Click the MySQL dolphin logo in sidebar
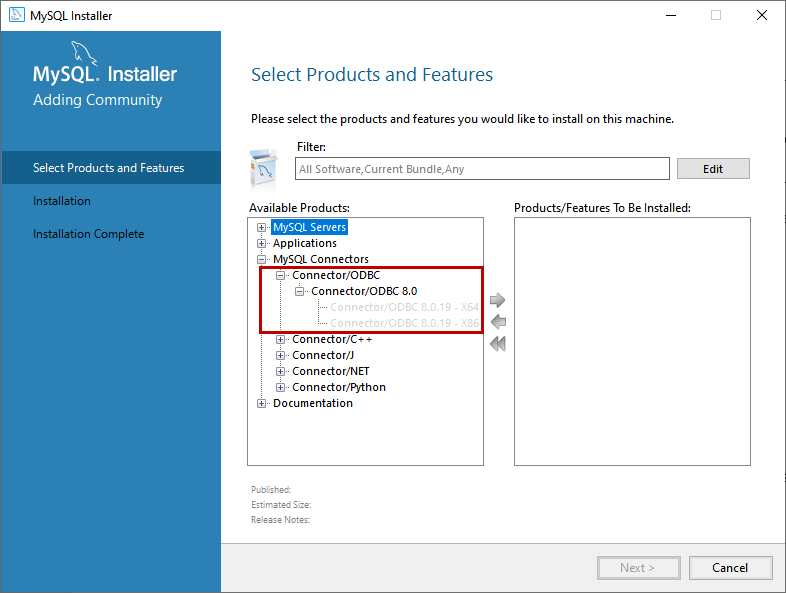Screen dimensions: 786x593 [84, 53]
